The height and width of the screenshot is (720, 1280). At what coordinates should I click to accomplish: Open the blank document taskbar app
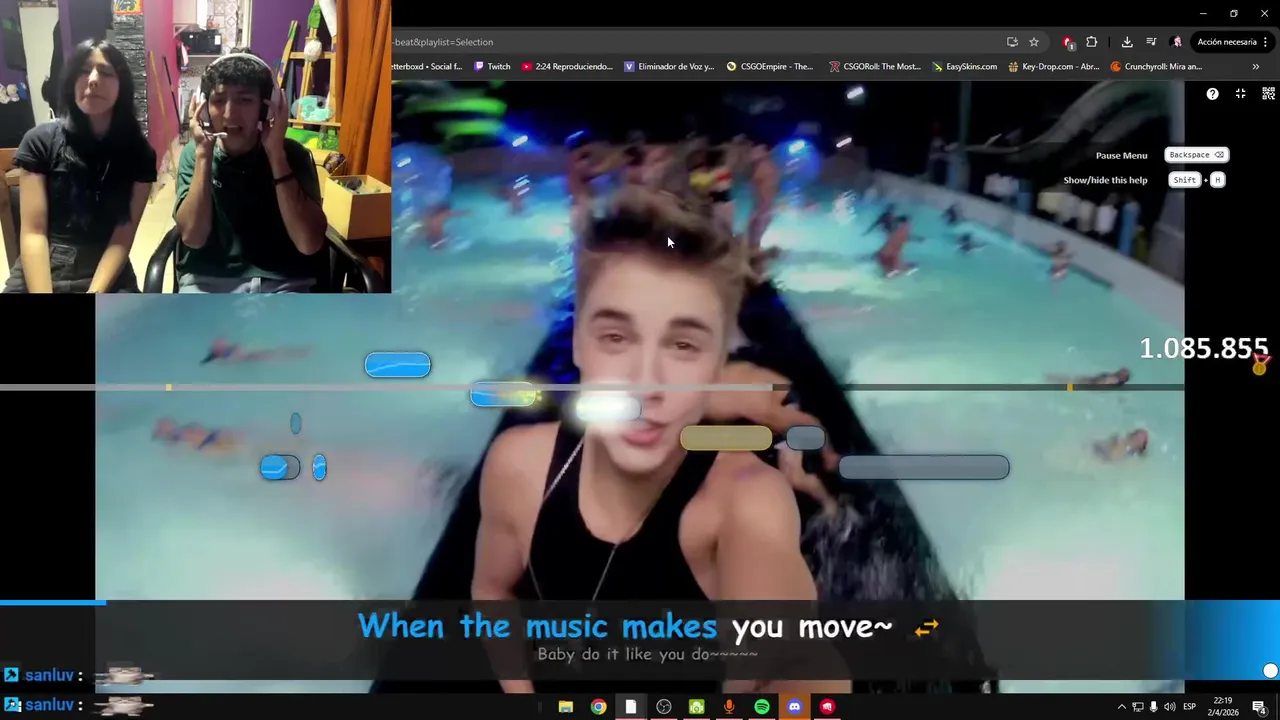(x=631, y=707)
